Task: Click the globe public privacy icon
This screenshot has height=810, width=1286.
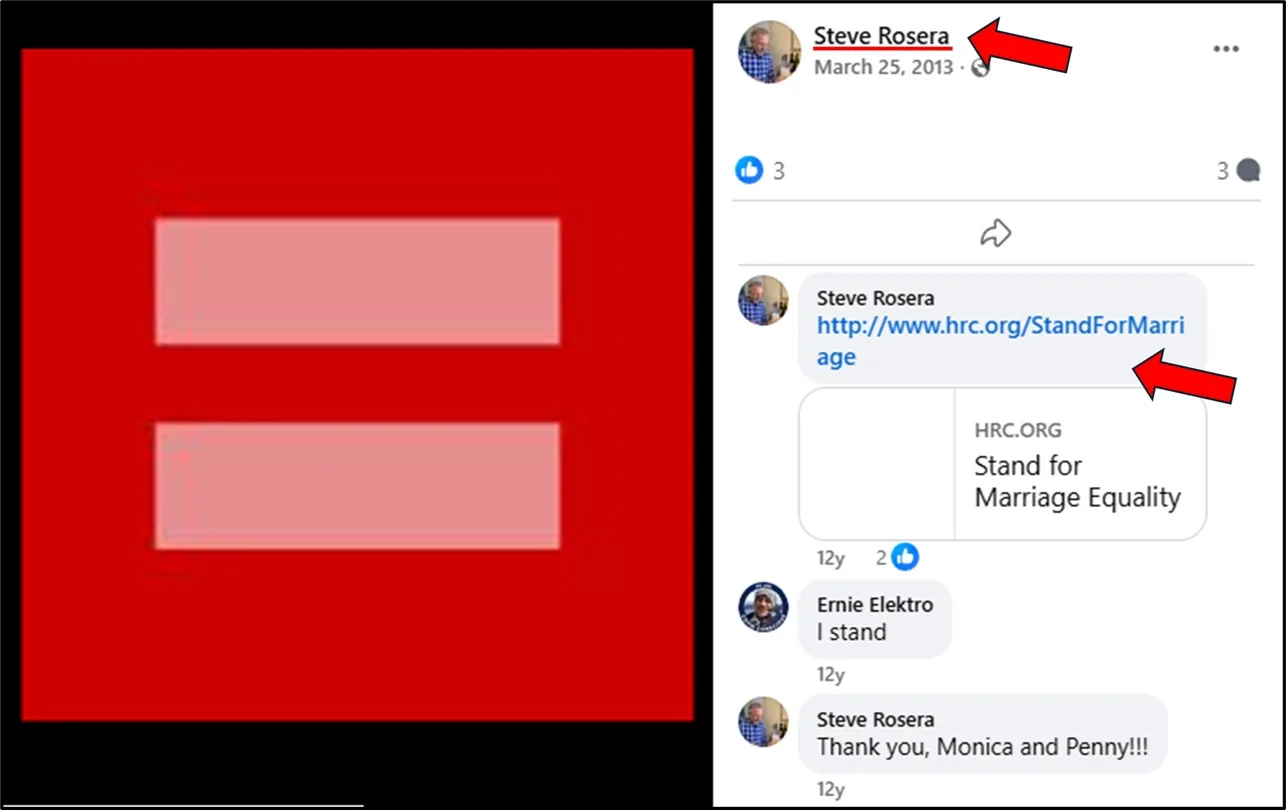Action: pos(980,68)
